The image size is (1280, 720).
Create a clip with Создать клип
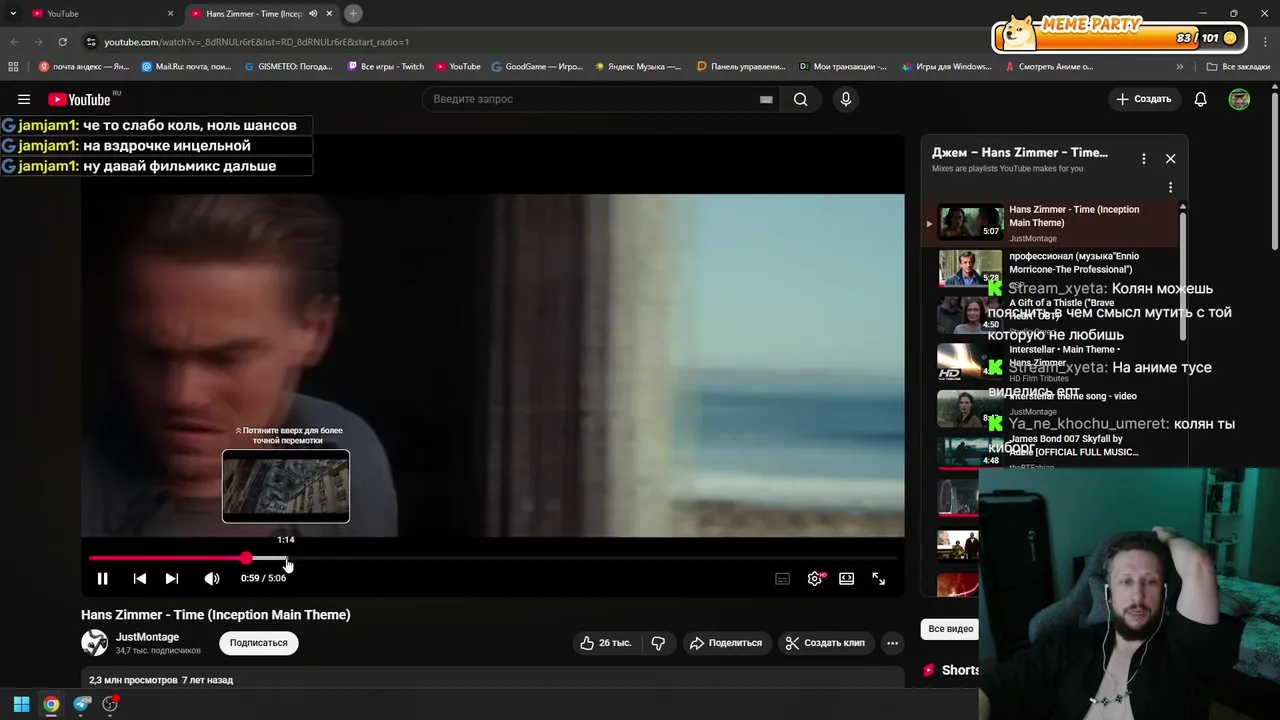(x=825, y=643)
